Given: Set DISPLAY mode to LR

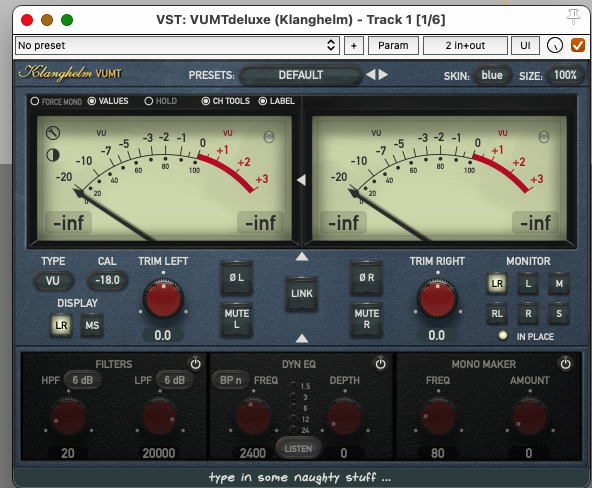Looking at the screenshot, I should point(61,325).
